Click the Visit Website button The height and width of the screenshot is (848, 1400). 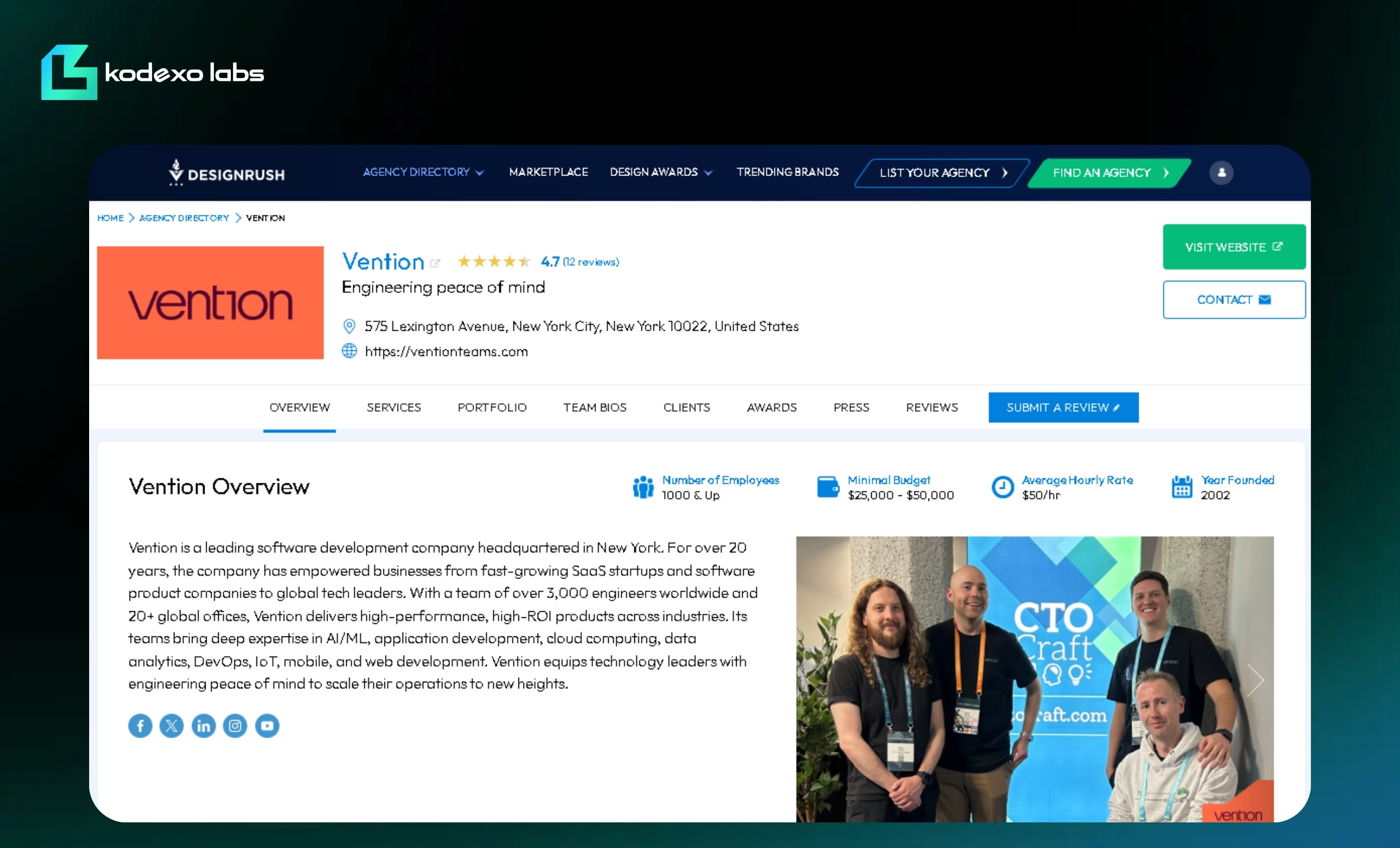1234,247
